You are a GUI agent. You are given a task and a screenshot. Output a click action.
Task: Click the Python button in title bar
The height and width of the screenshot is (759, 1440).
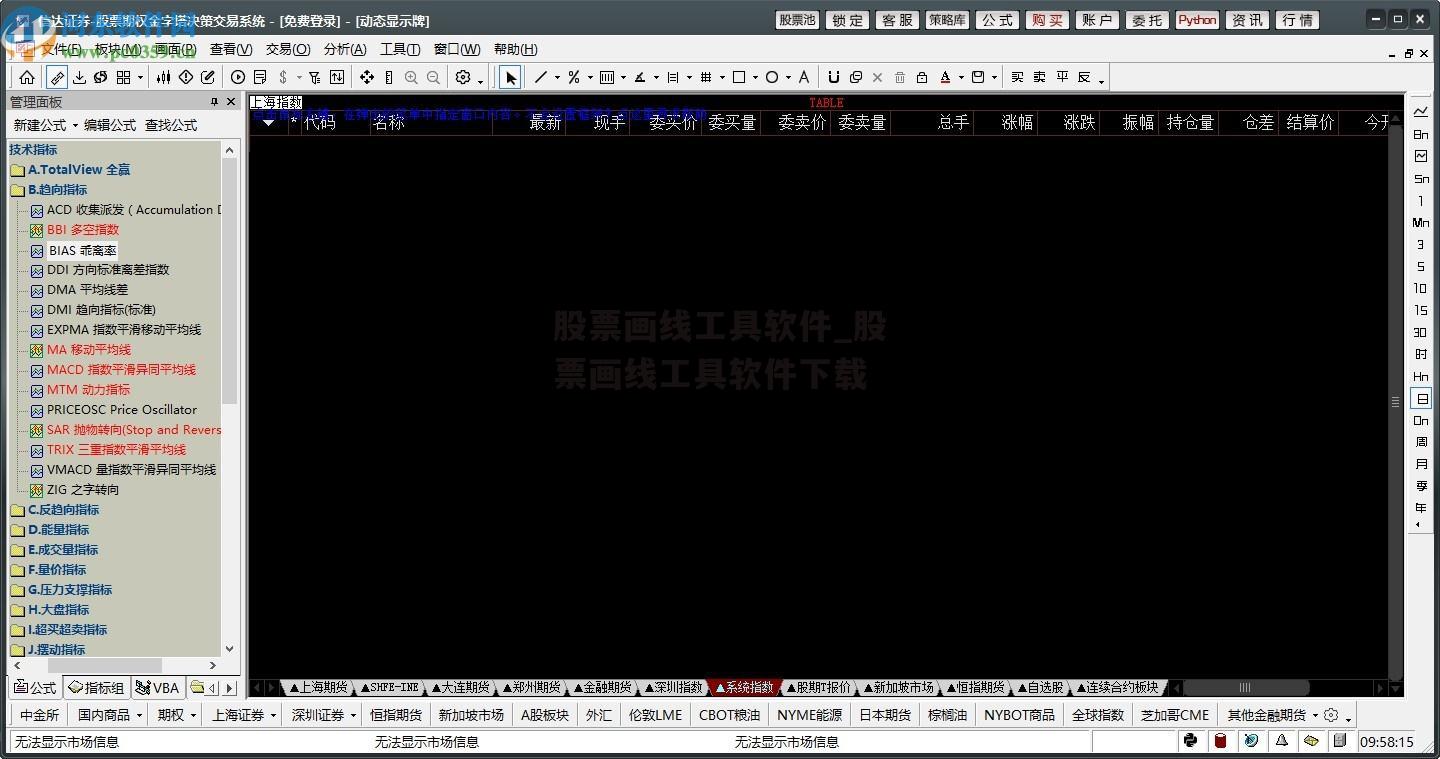tap(1197, 20)
